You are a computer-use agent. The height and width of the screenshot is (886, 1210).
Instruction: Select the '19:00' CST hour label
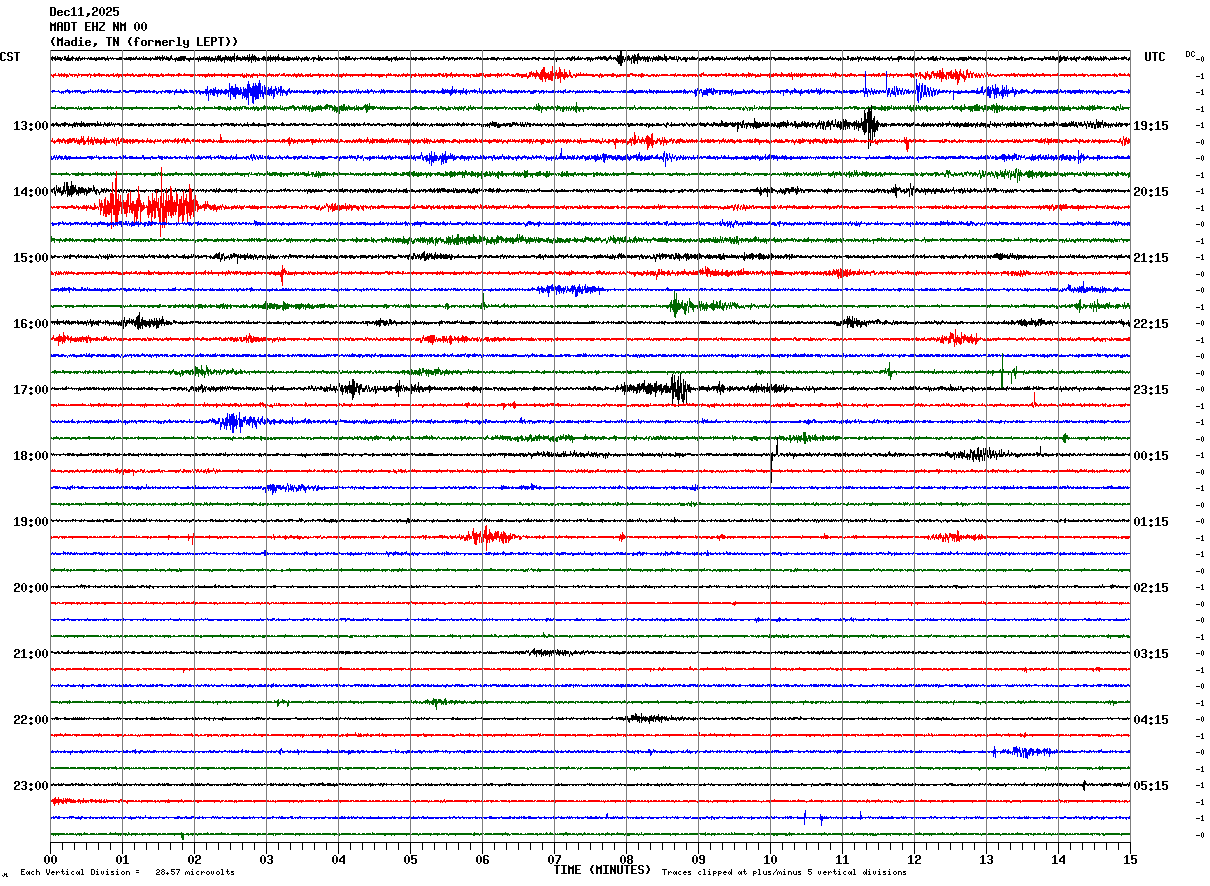coord(31,522)
